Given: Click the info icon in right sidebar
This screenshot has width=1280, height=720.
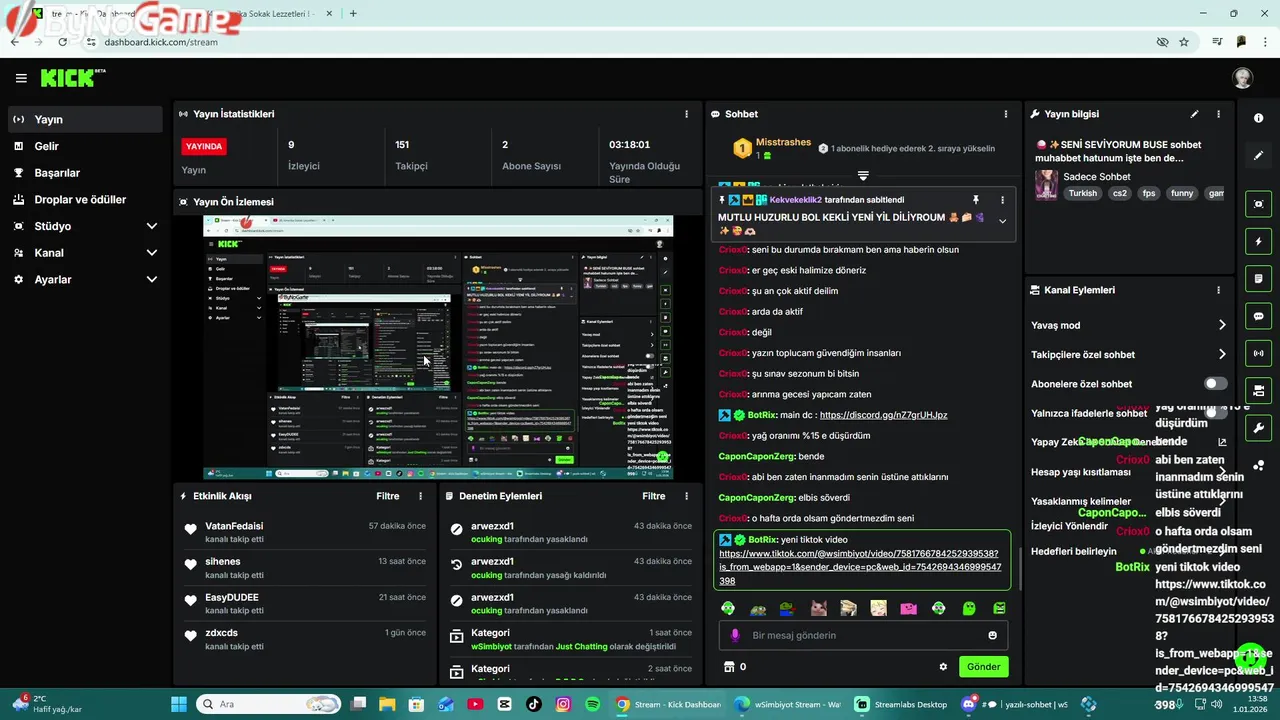Looking at the screenshot, I should point(1258,118).
